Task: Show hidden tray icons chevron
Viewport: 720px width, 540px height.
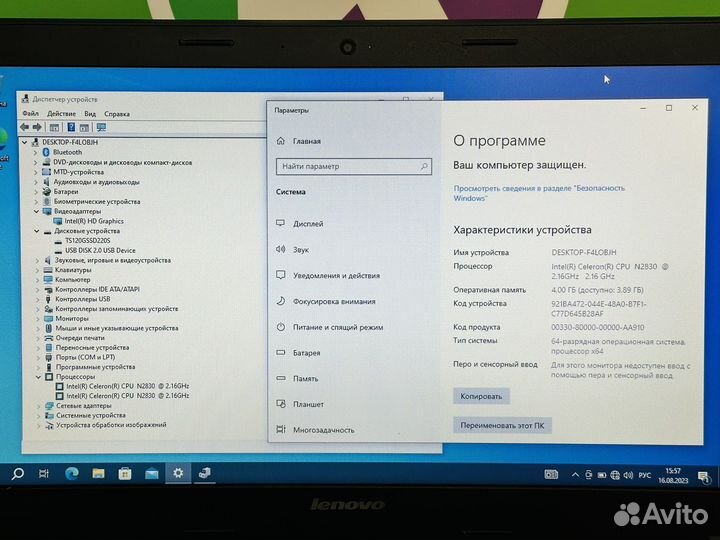Action: pos(575,475)
